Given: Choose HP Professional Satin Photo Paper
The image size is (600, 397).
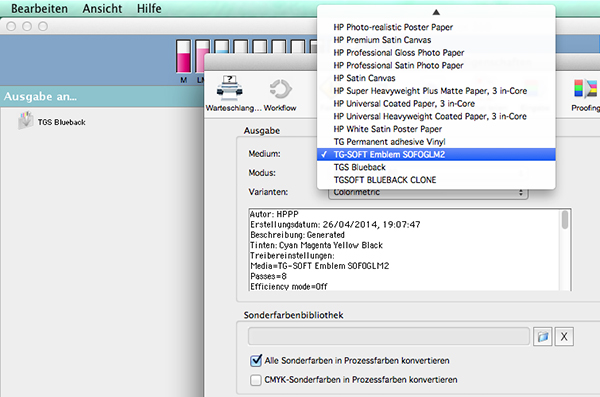Looking at the screenshot, I should pos(436,65).
